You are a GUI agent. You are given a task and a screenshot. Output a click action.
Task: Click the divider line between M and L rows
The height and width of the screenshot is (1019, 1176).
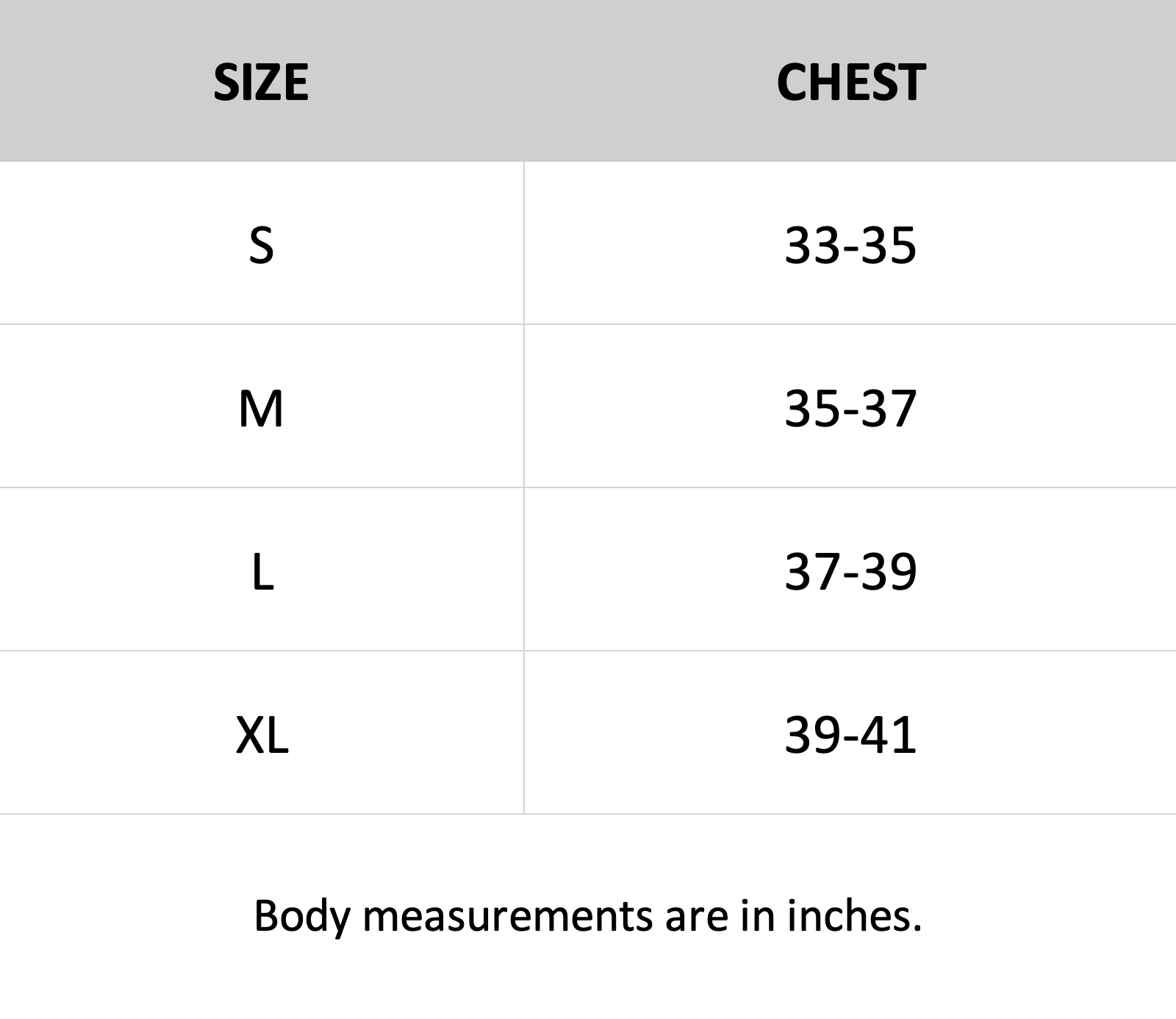point(588,487)
